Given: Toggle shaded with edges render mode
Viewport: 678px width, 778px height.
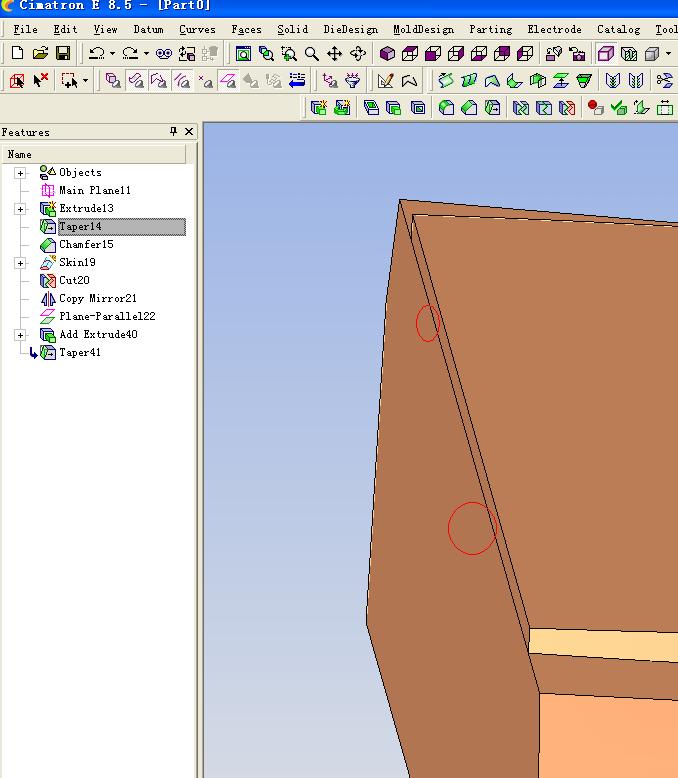Looking at the screenshot, I should pyautogui.click(x=606, y=53).
